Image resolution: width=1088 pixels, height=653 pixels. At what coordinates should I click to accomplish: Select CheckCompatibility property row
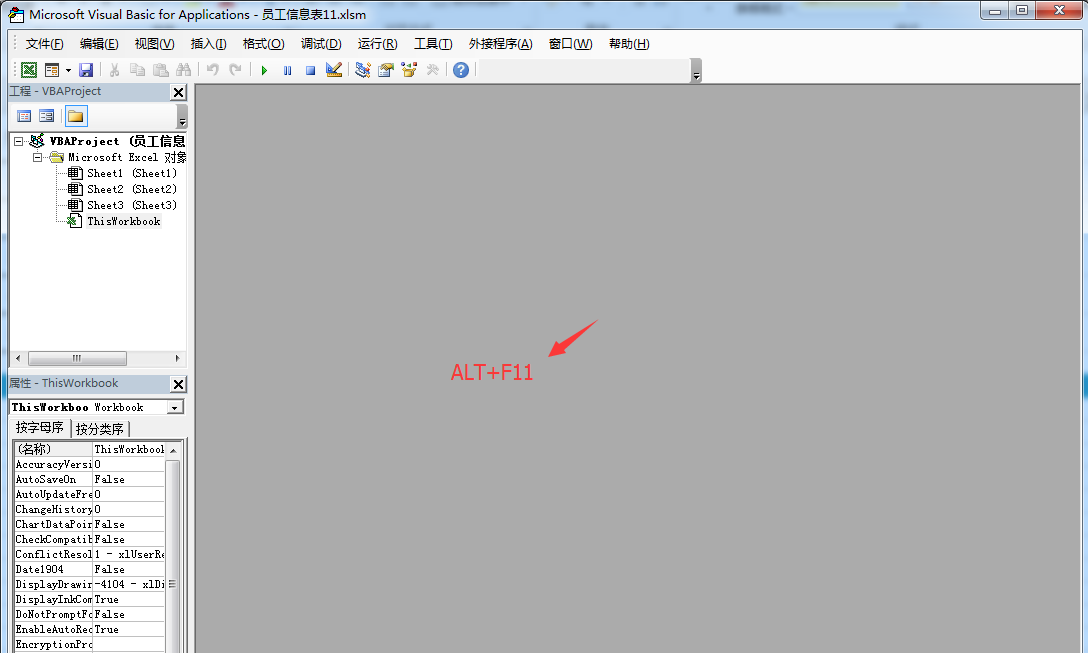coord(90,540)
